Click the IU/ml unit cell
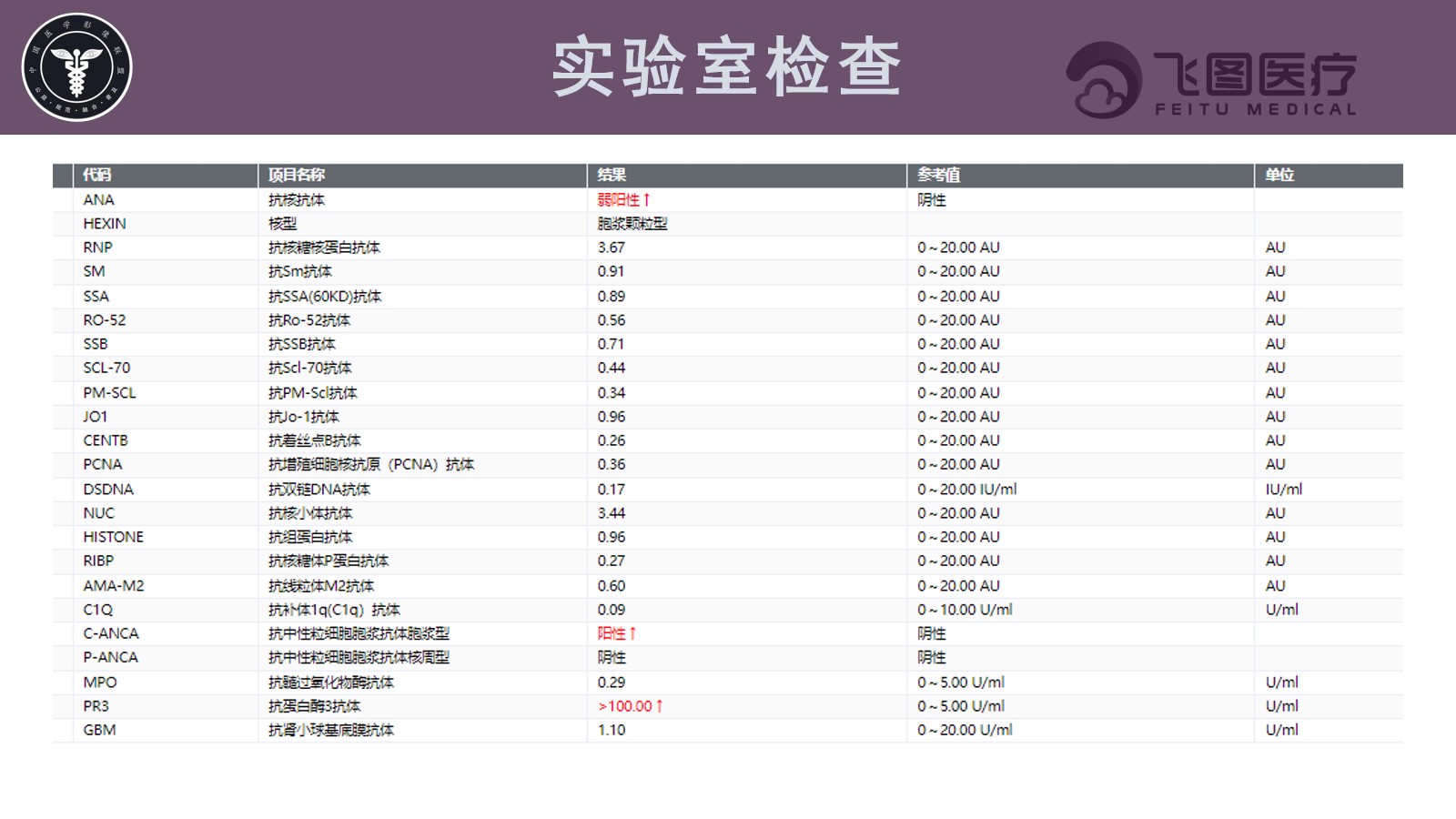The height and width of the screenshot is (819, 1456). click(1284, 490)
